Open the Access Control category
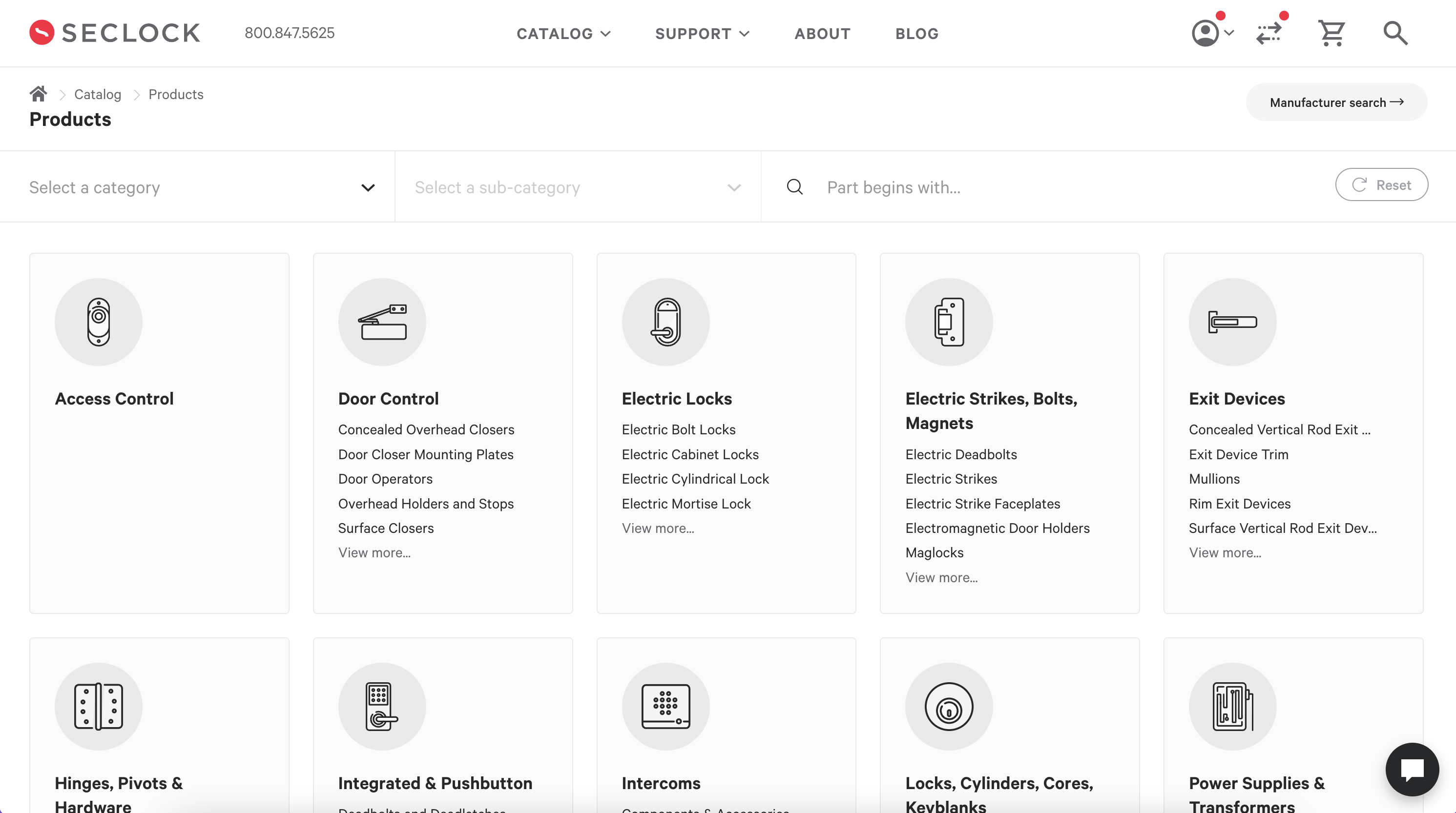1456x813 pixels. [x=114, y=398]
